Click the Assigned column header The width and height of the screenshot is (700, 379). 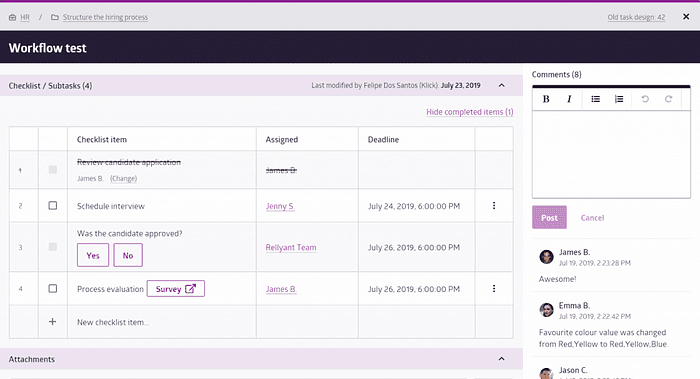click(x=282, y=139)
